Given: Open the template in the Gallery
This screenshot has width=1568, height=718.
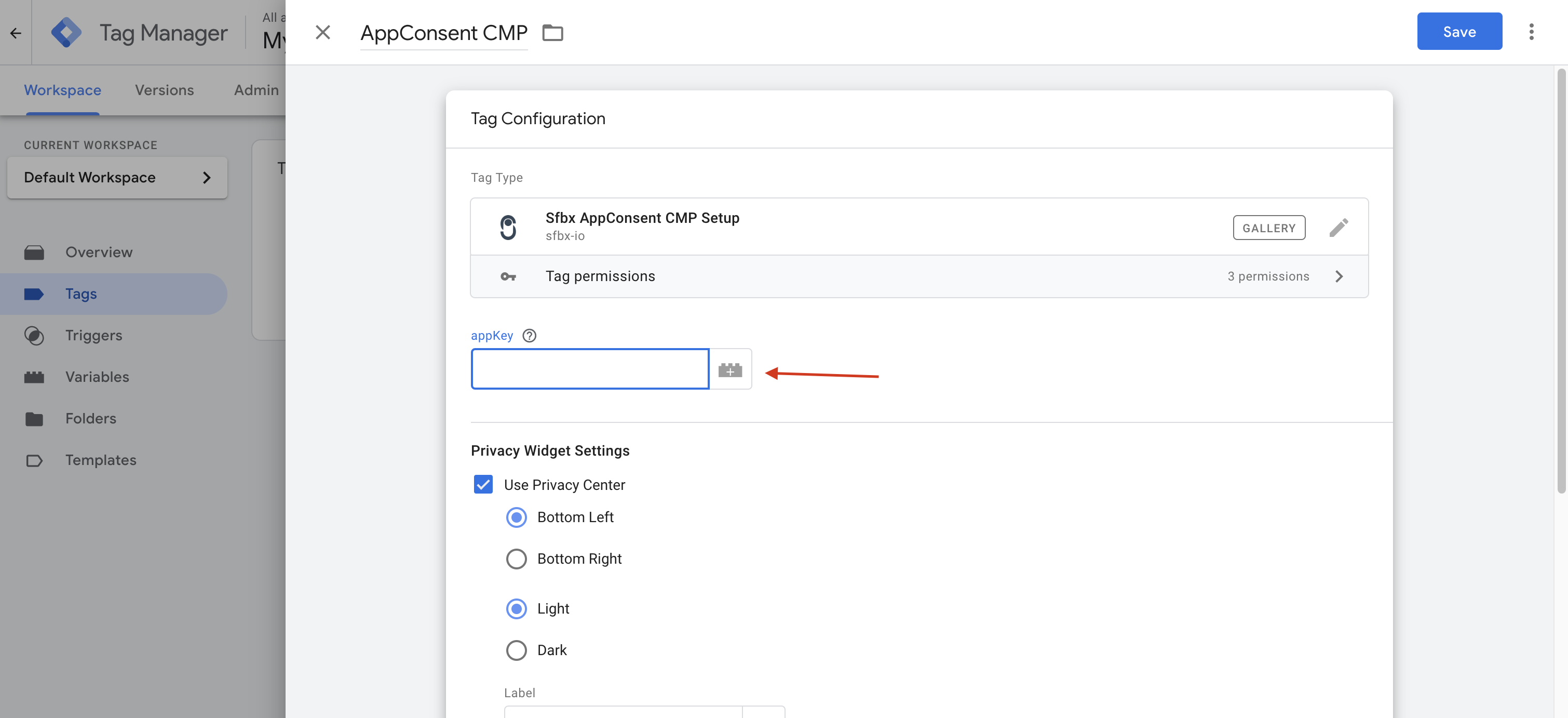Looking at the screenshot, I should 1268,228.
